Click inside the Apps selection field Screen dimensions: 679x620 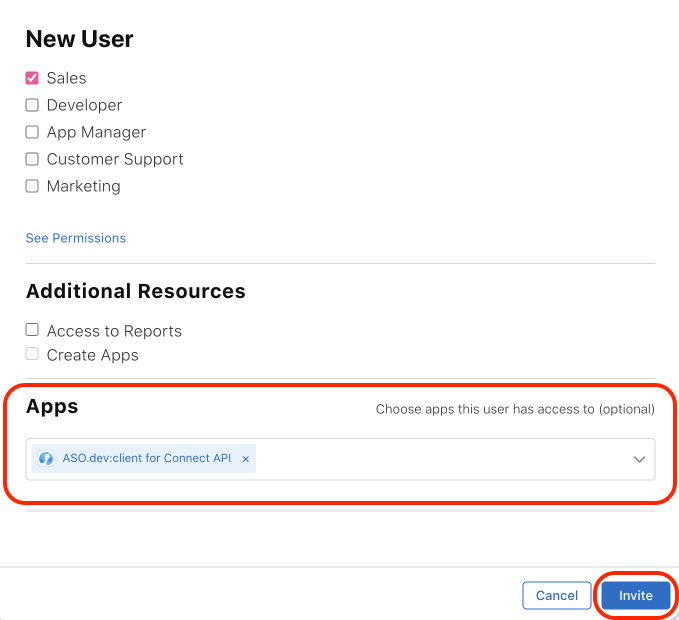tap(340, 459)
